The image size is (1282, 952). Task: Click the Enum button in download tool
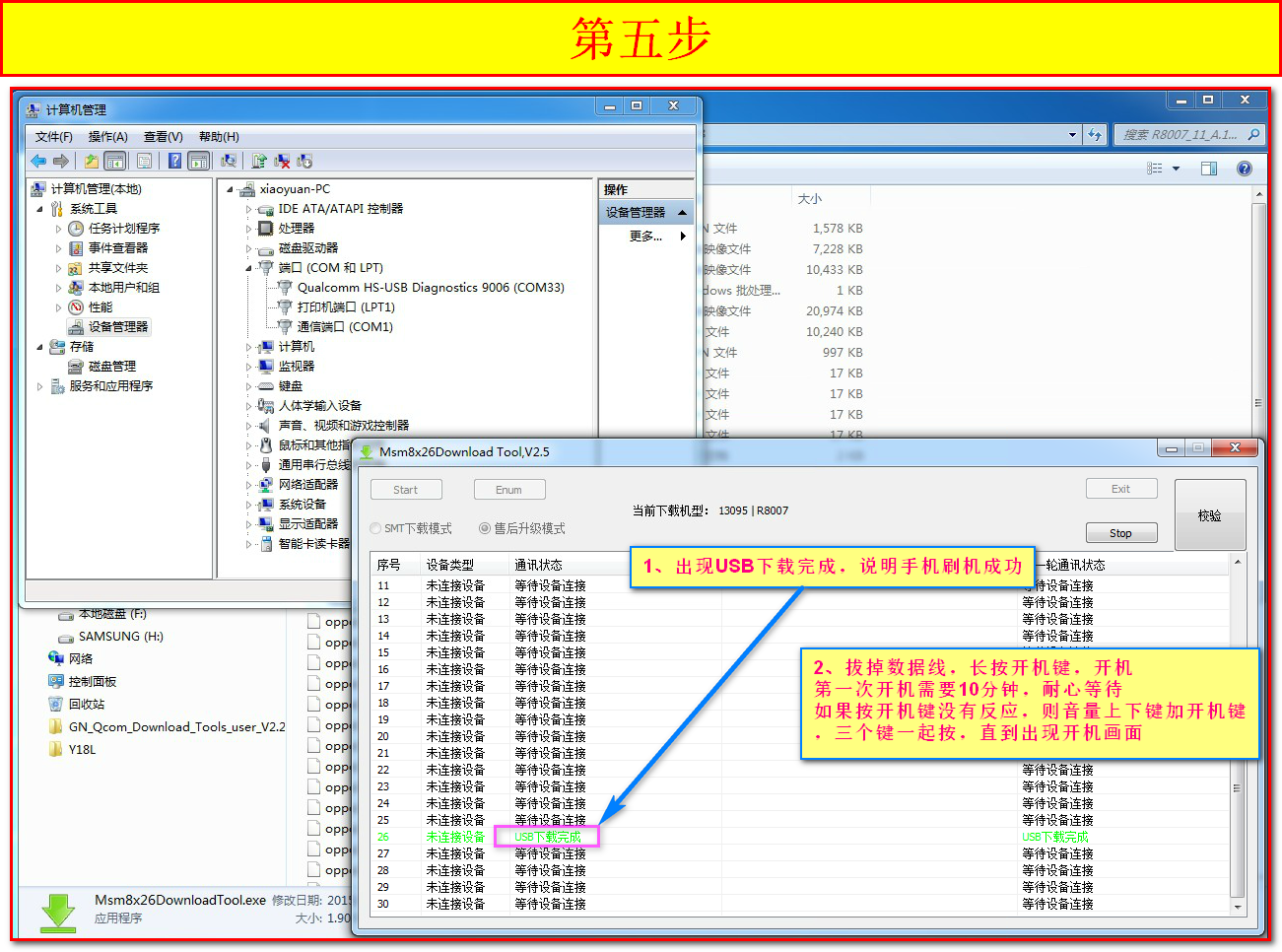coord(509,490)
